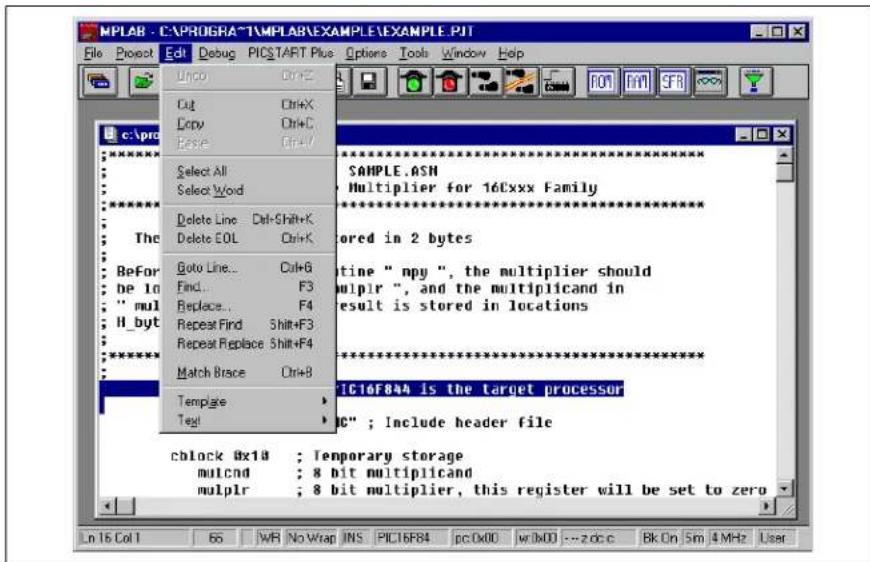Choose Match Brace in Edit menu

(247, 373)
